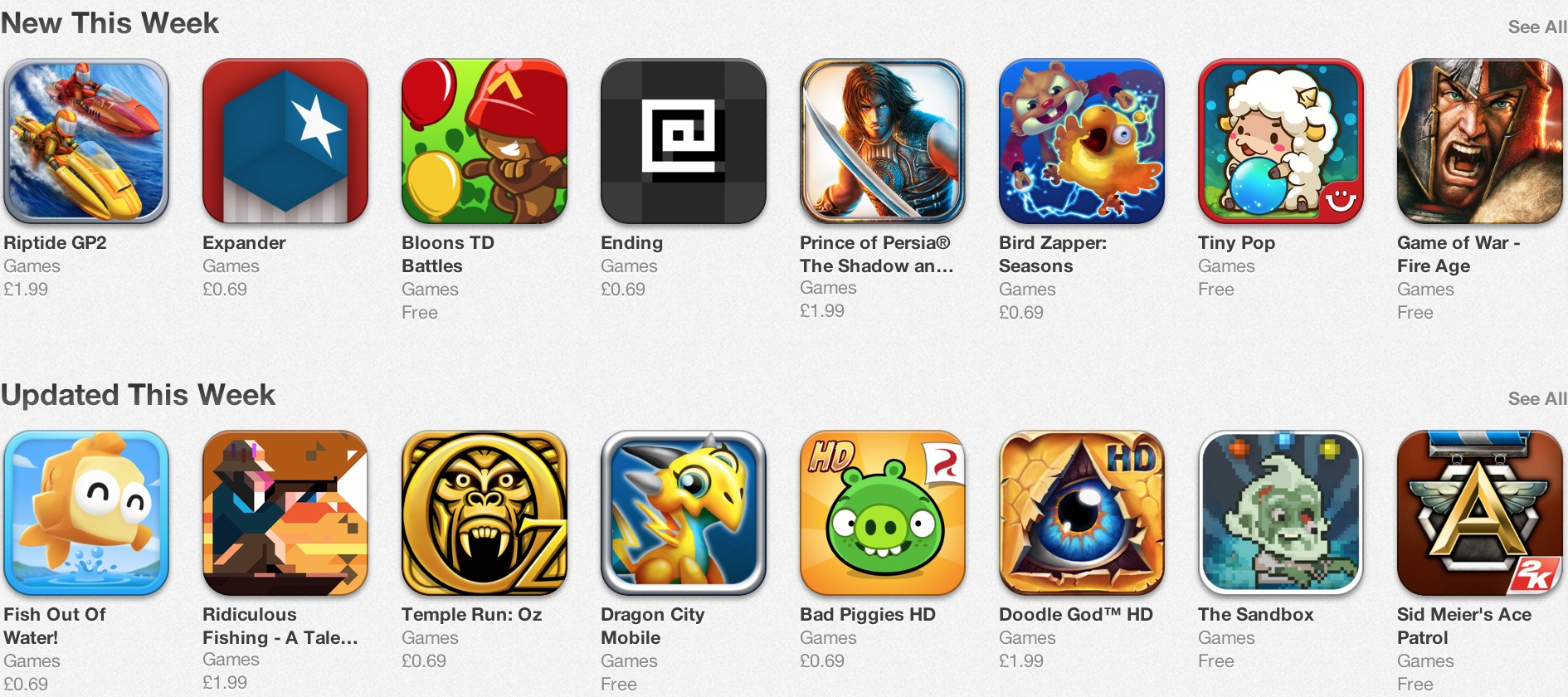The height and width of the screenshot is (697, 1568).
Task: Tap the Tiny Pop sheep icon
Action: (x=1281, y=141)
